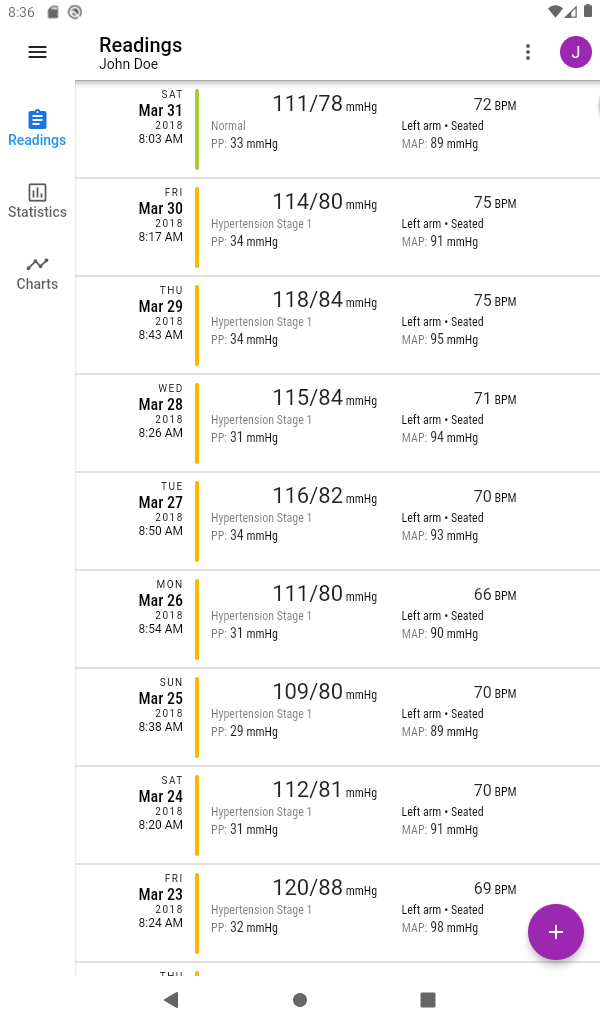600x1024 pixels.
Task: Open the Charts line graph icon
Action: pyautogui.click(x=37, y=264)
